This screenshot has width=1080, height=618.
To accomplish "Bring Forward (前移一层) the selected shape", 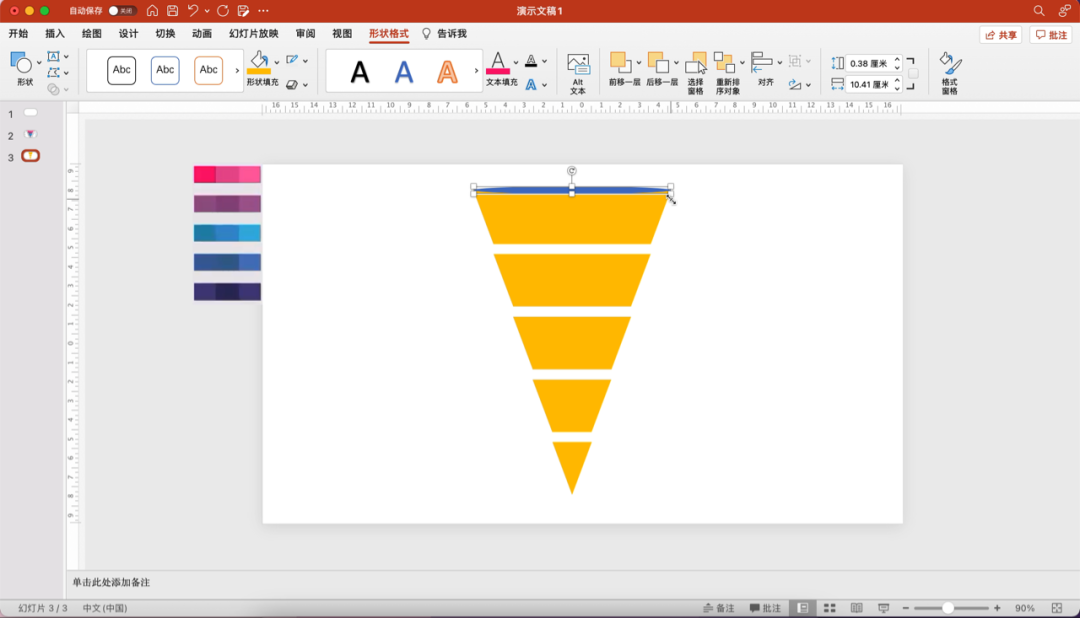I will pyautogui.click(x=620, y=63).
